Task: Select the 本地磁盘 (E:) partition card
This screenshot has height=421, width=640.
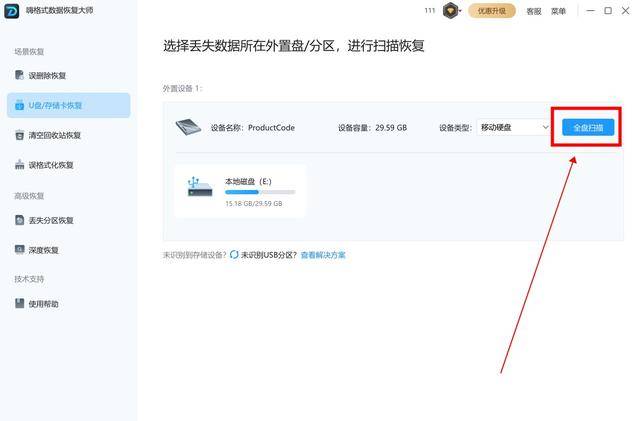Action: (x=240, y=191)
